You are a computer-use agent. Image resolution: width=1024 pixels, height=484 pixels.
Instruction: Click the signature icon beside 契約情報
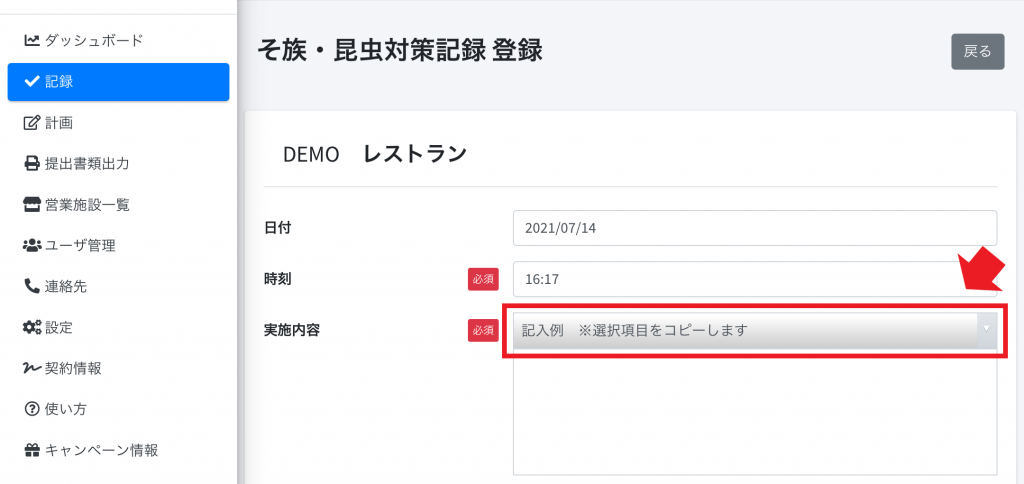click(32, 368)
